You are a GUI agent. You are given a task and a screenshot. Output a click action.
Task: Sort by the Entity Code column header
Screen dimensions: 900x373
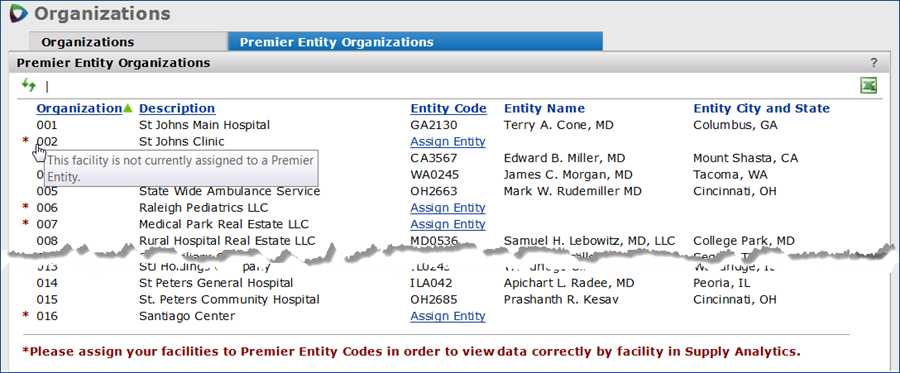[448, 108]
